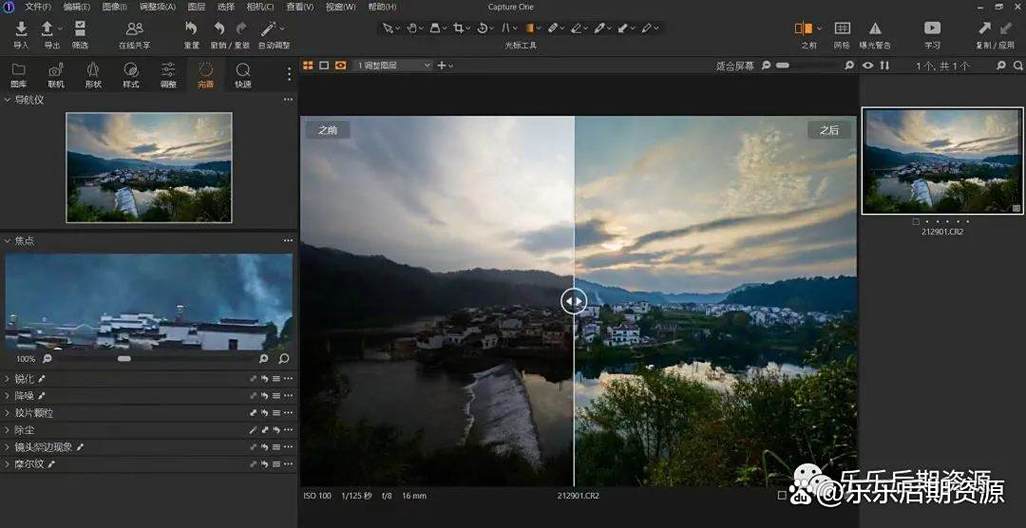
Task: Open the 文件 menu
Action: 38,7
